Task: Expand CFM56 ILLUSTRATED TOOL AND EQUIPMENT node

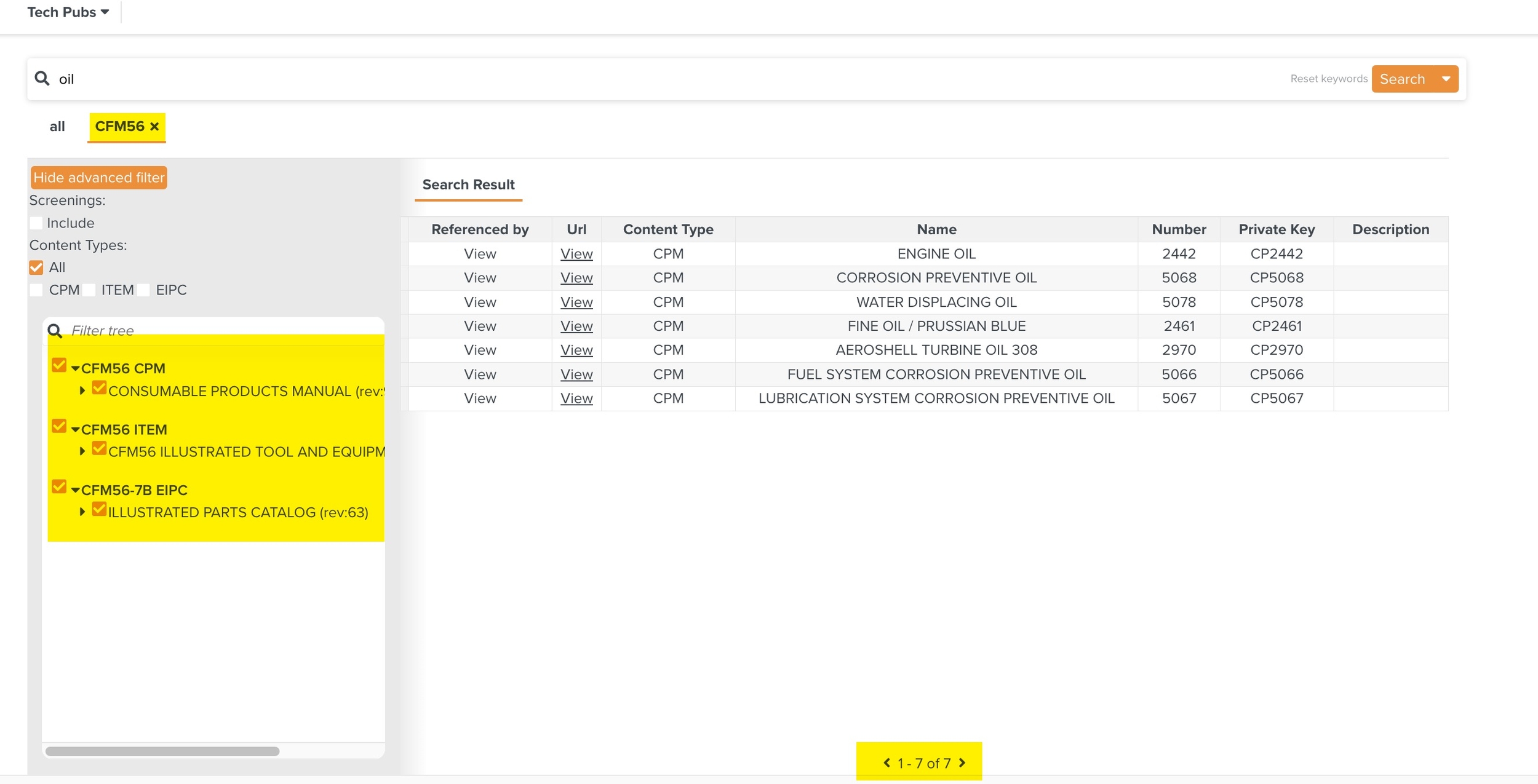Action: point(82,451)
